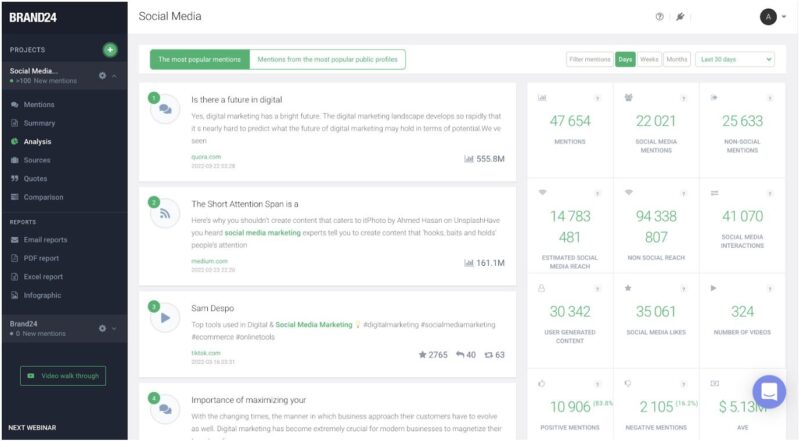Click the Video walk through button
Screen dimensions: 800x441
(x=63, y=376)
